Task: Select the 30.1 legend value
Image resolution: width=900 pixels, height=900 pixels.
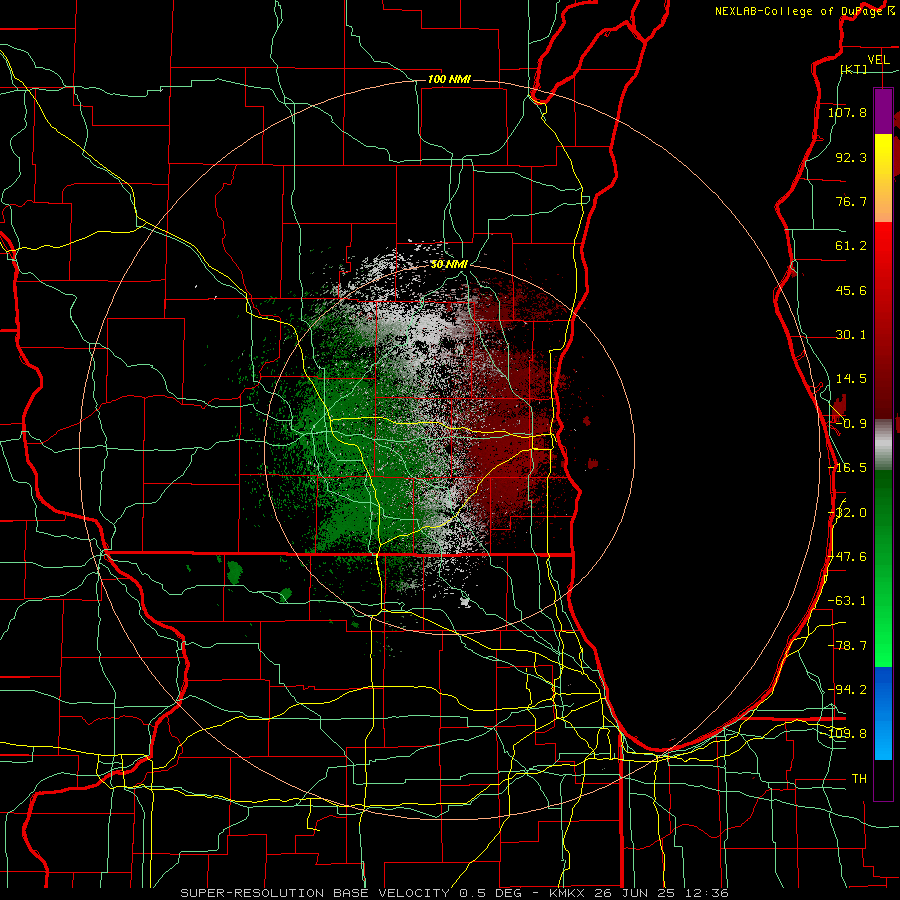Action: (851, 335)
